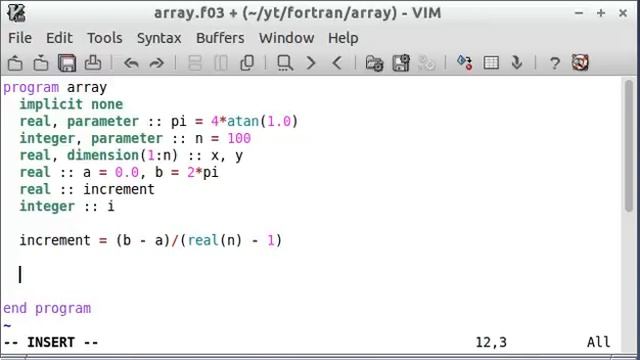Click the question mark Help icon
640x360 pixels.
pyautogui.click(x=554, y=64)
